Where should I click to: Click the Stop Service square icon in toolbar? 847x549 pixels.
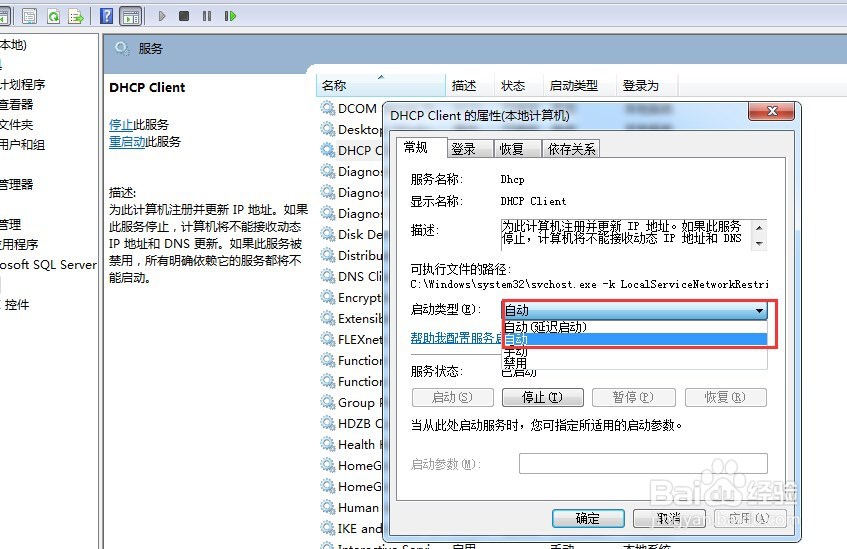(x=184, y=16)
